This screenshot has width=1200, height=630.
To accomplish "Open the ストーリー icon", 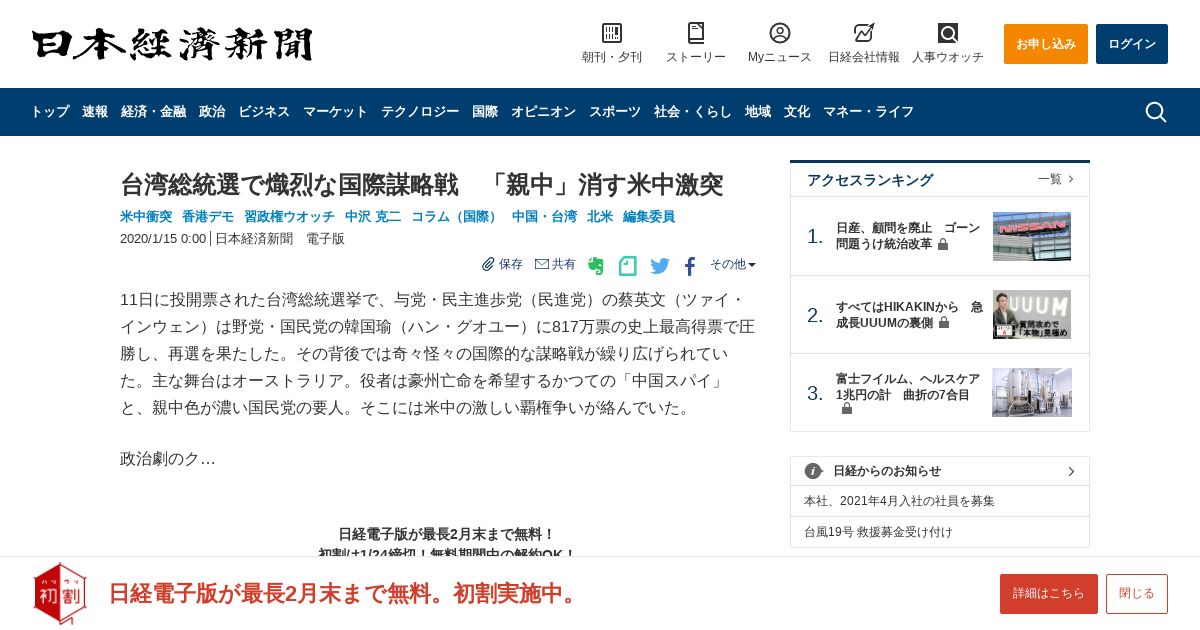I will (x=696, y=33).
